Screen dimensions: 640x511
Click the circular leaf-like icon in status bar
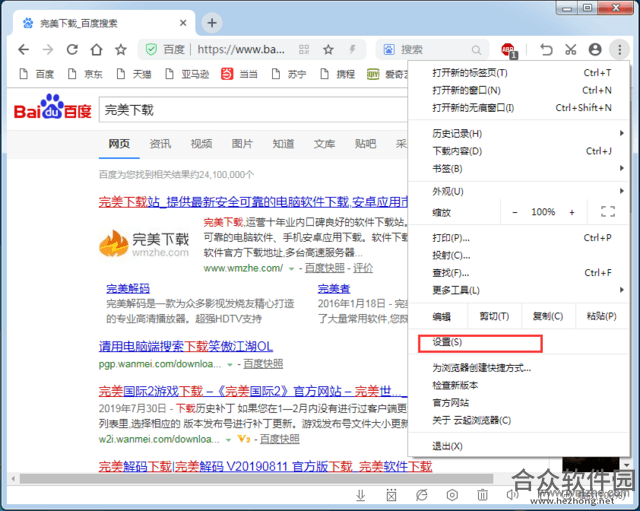click(421, 495)
